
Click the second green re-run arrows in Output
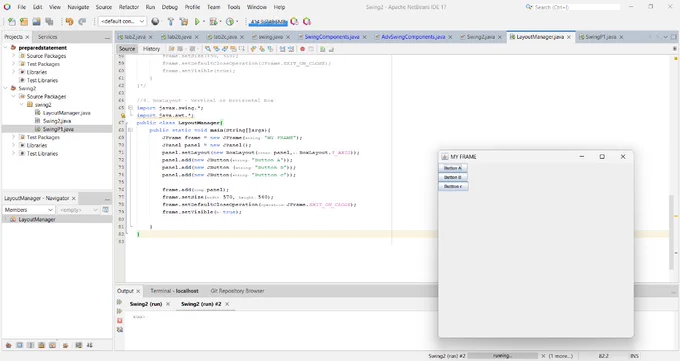120,311
